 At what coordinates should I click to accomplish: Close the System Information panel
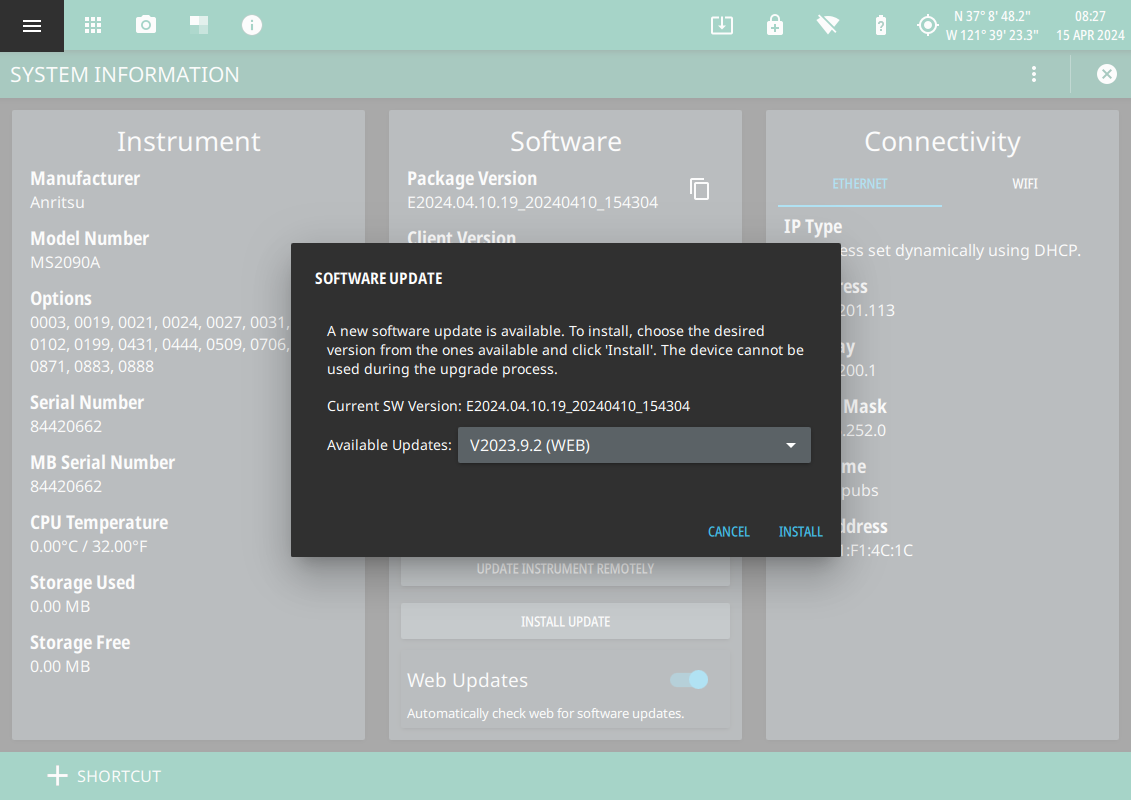[x=1106, y=74]
